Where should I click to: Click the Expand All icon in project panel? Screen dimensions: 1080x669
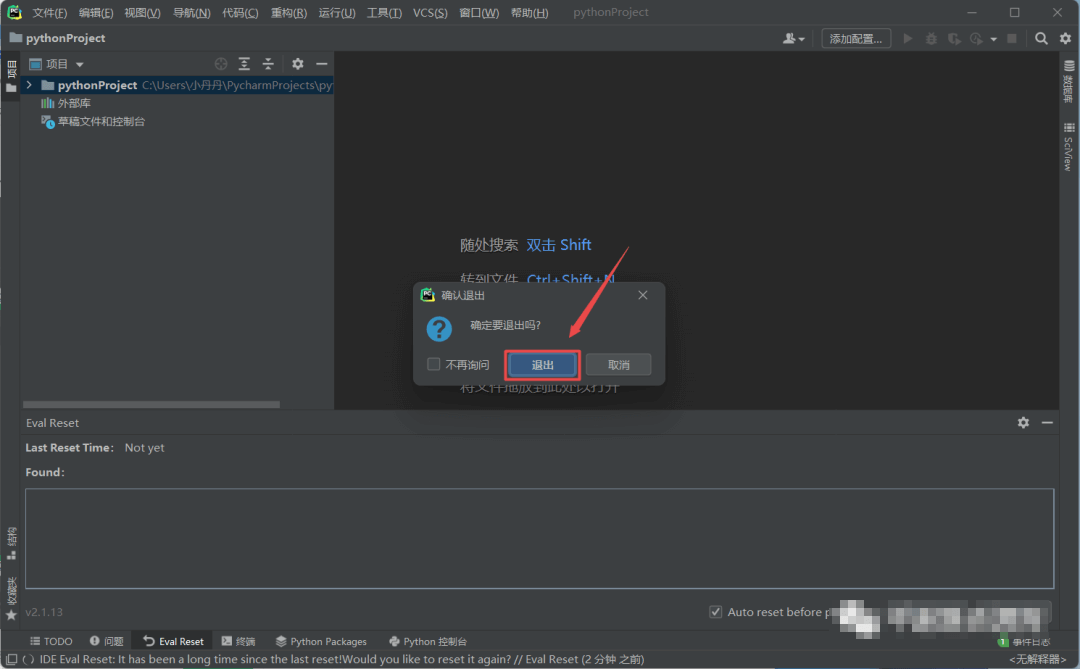point(244,64)
